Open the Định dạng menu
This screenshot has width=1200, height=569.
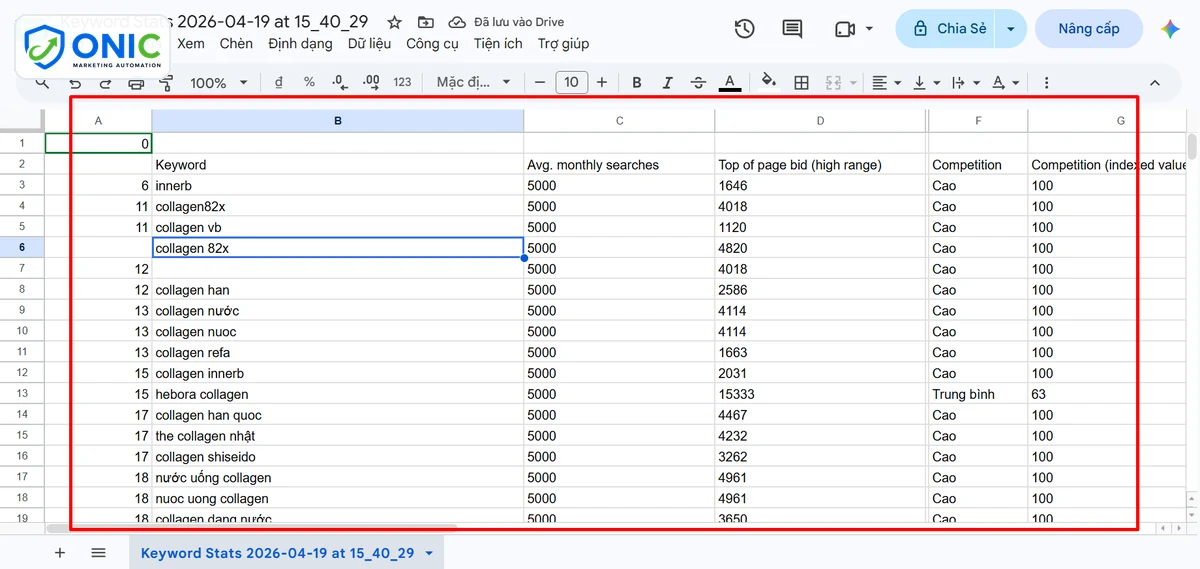(300, 44)
